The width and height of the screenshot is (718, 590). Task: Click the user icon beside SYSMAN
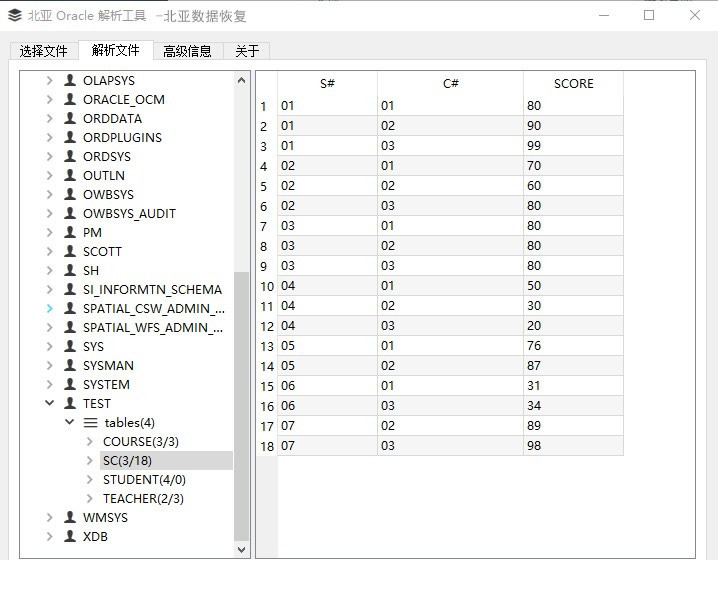pos(70,365)
